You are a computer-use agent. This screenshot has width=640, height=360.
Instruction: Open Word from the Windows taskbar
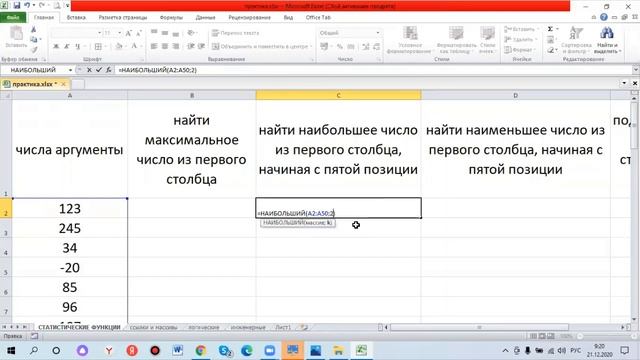[178, 350]
